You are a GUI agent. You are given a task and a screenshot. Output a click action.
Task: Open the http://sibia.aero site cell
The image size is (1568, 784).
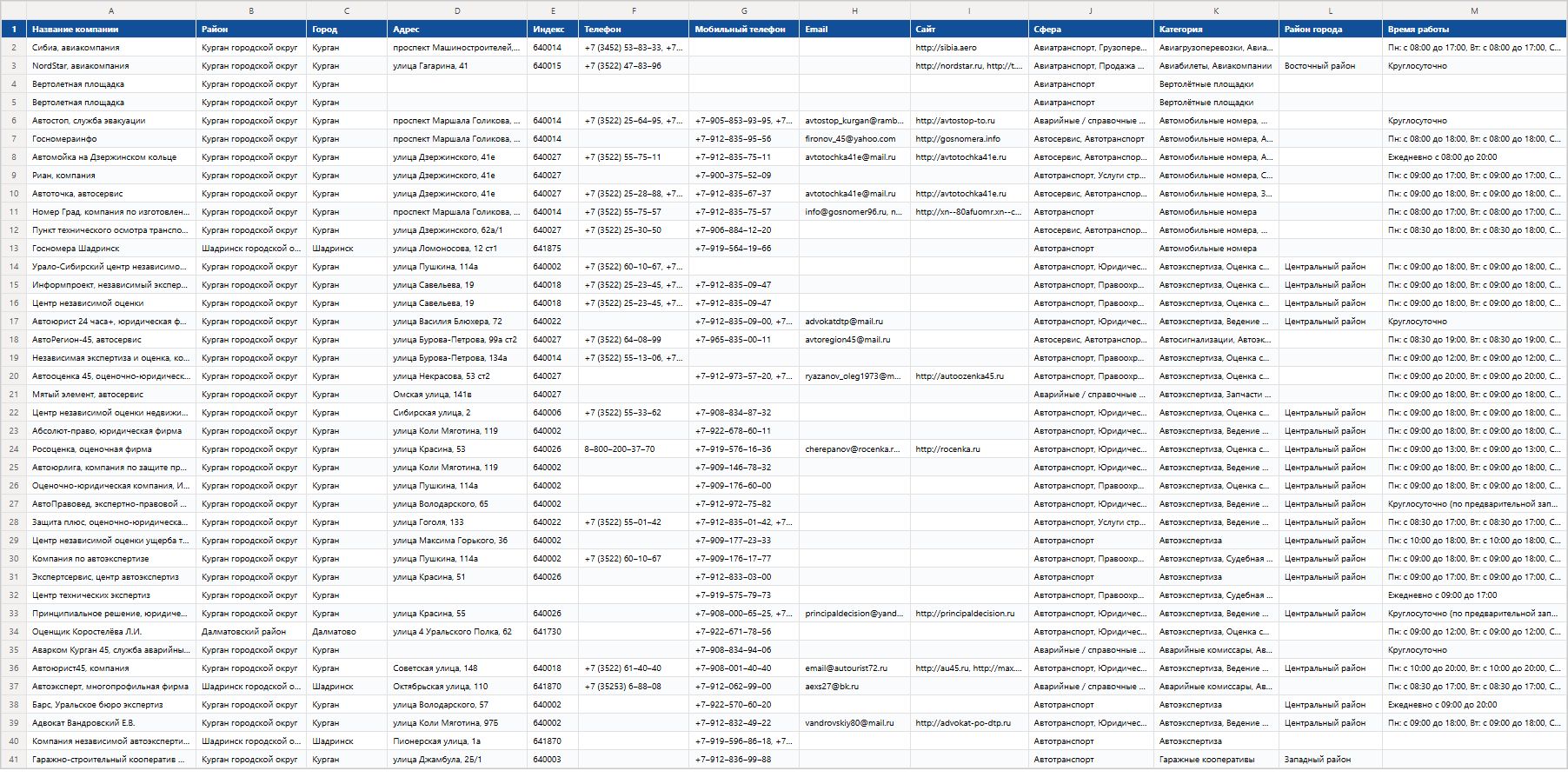point(969,48)
